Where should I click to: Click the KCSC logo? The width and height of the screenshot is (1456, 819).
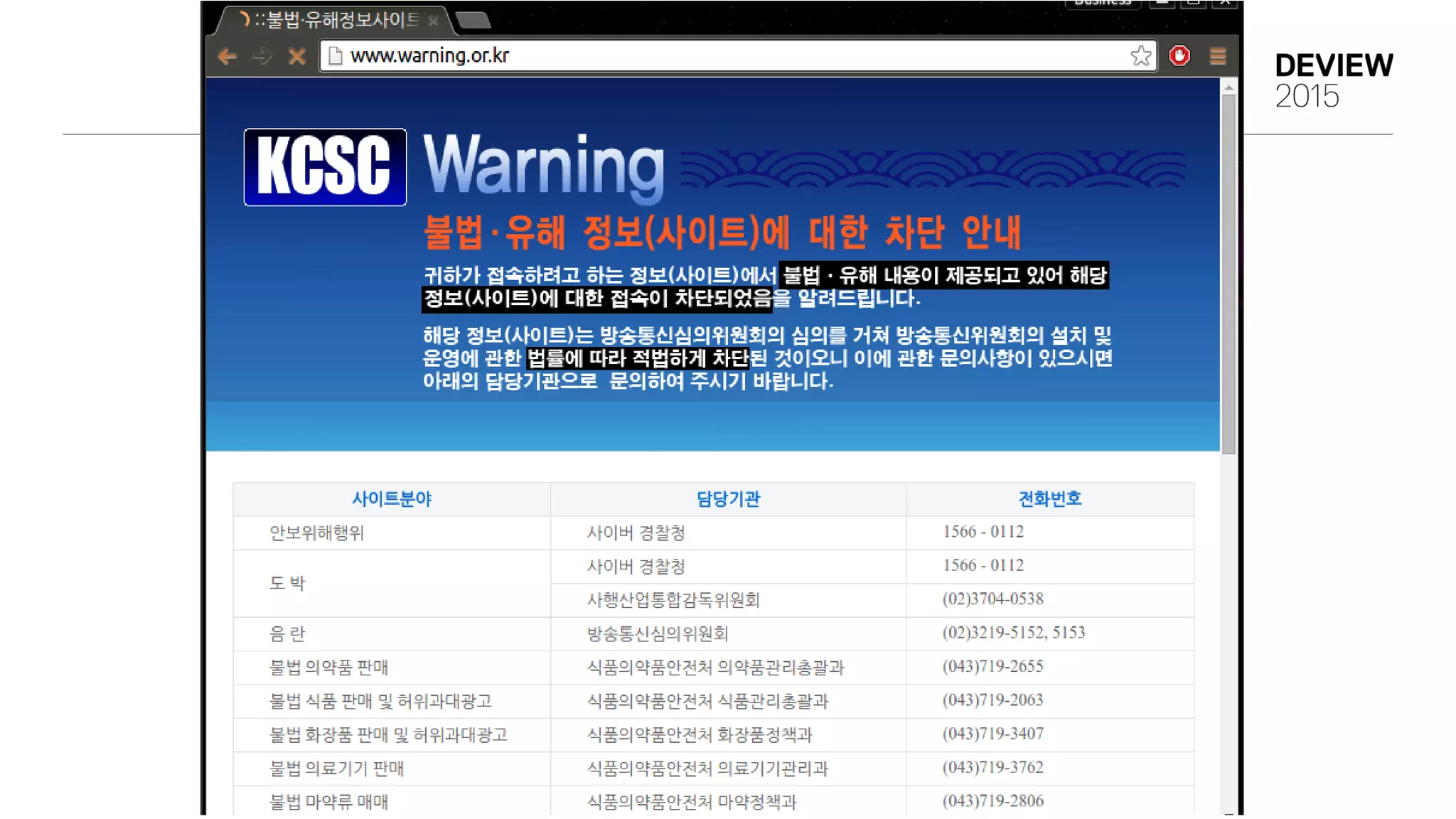pyautogui.click(x=325, y=167)
